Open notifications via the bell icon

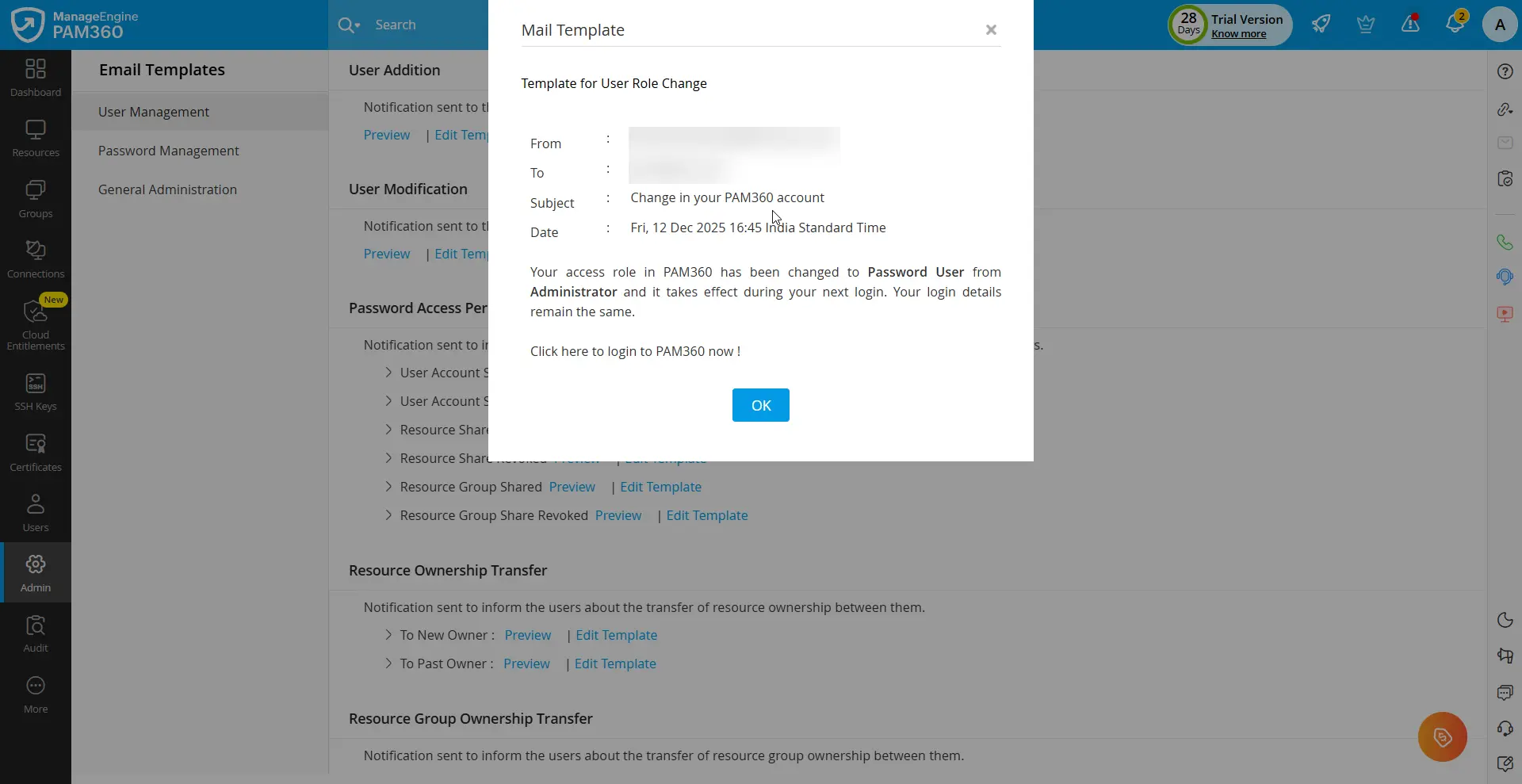click(1455, 24)
